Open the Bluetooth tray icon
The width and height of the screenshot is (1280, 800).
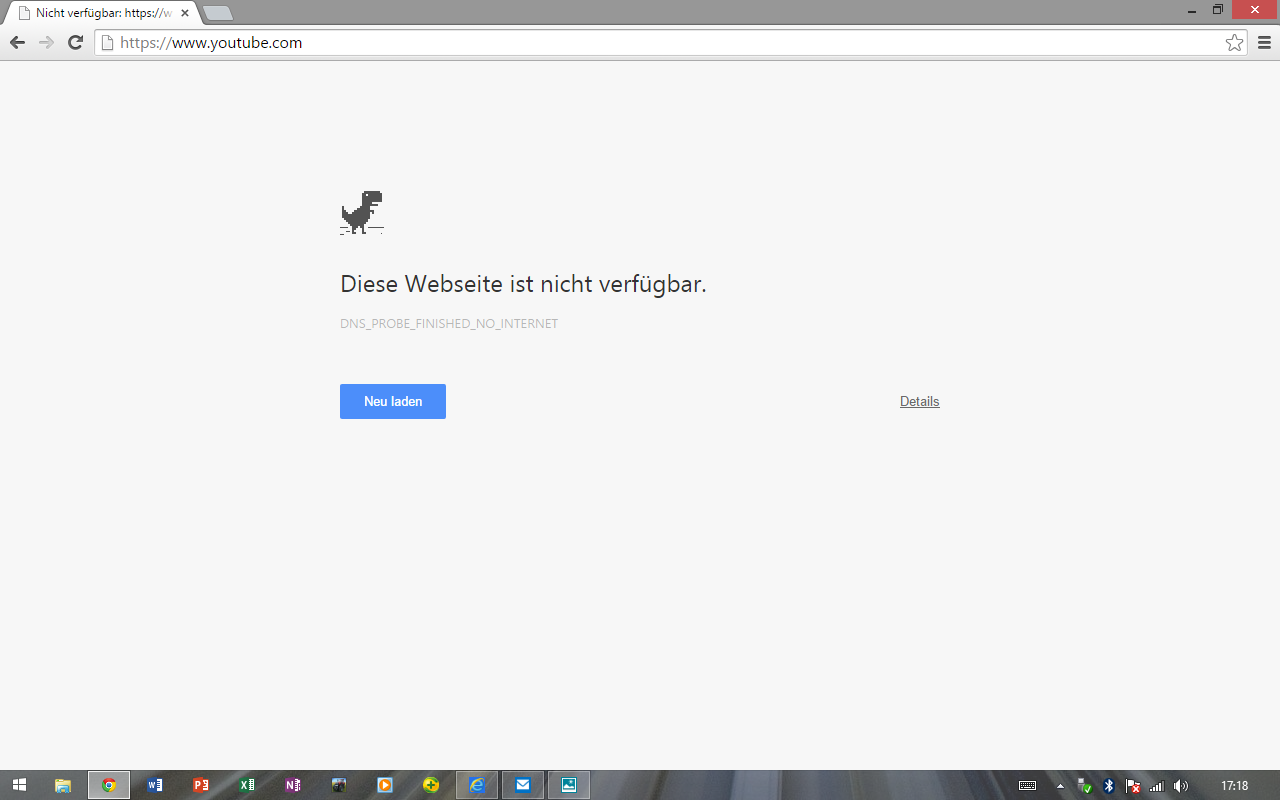point(1108,786)
